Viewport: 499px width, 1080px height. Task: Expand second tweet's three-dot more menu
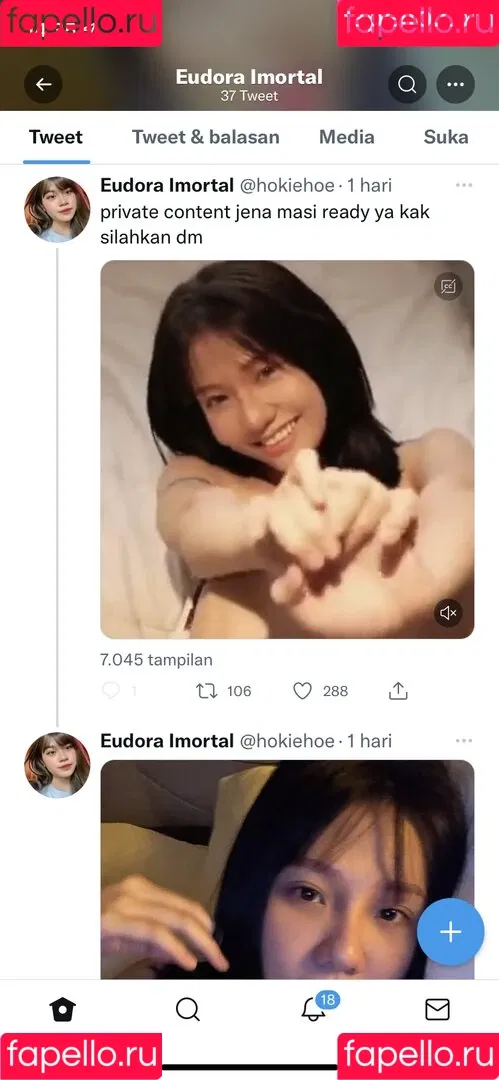coord(464,741)
